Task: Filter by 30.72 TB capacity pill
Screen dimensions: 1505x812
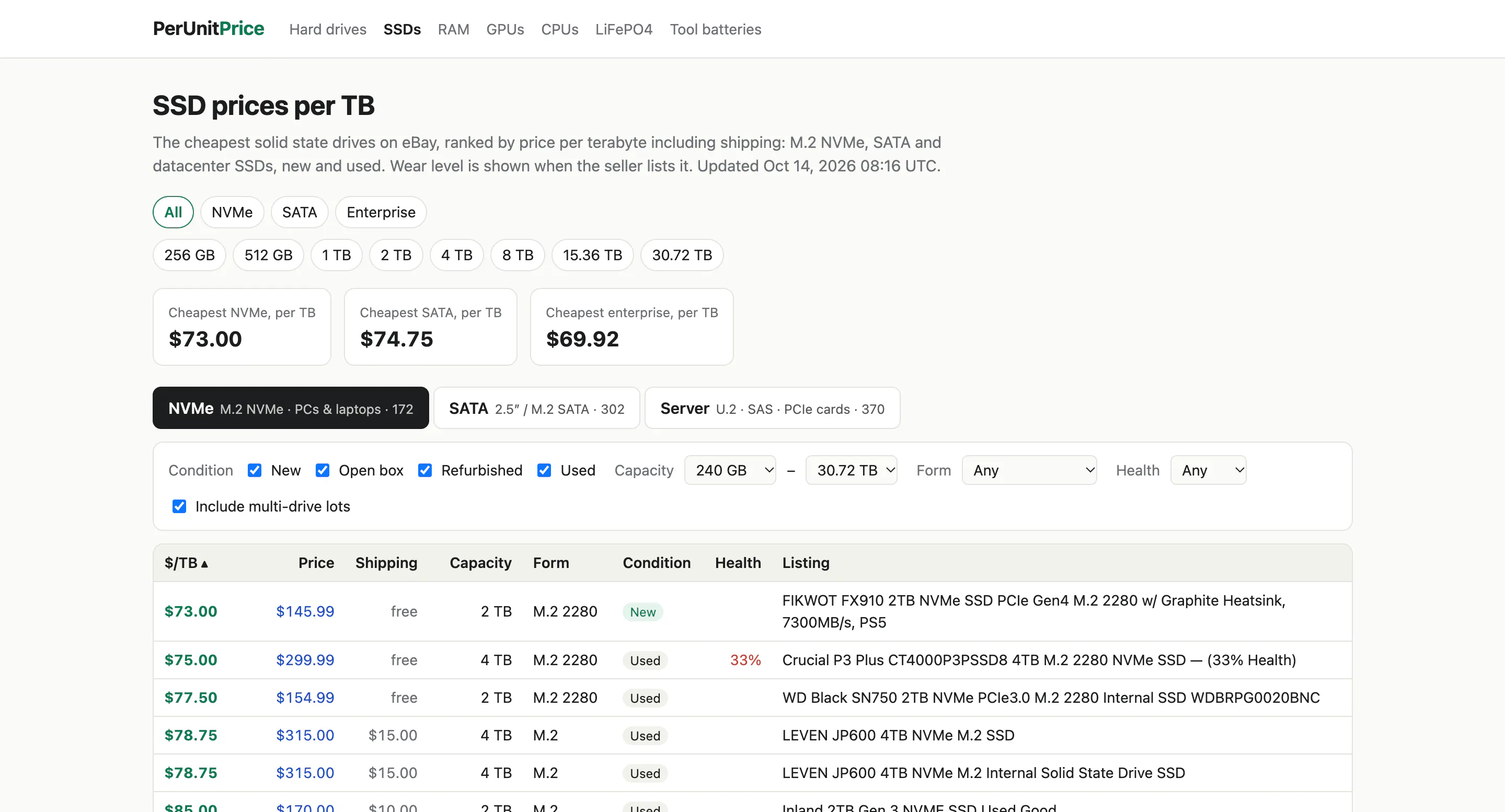Action: pos(682,256)
